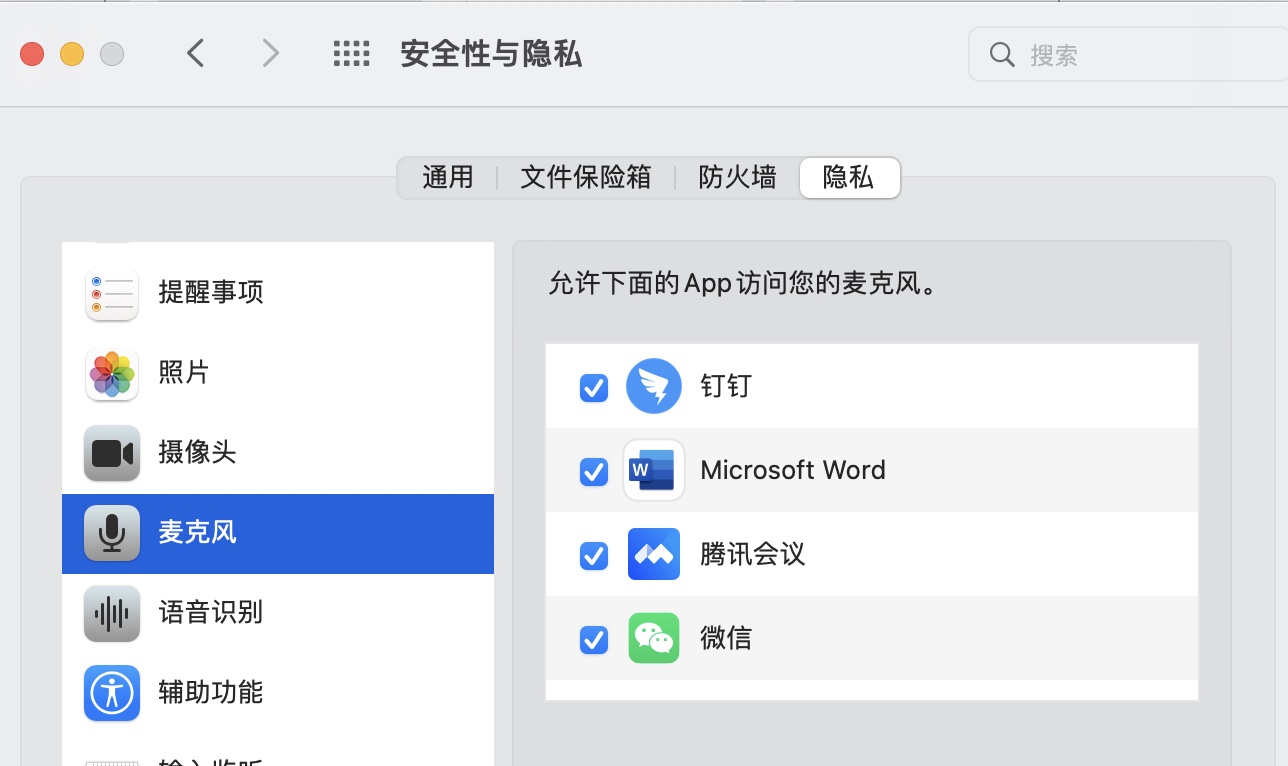Screen dimensions: 1288x766
Task: Minimize the window with yellow button
Action: [x=72, y=54]
